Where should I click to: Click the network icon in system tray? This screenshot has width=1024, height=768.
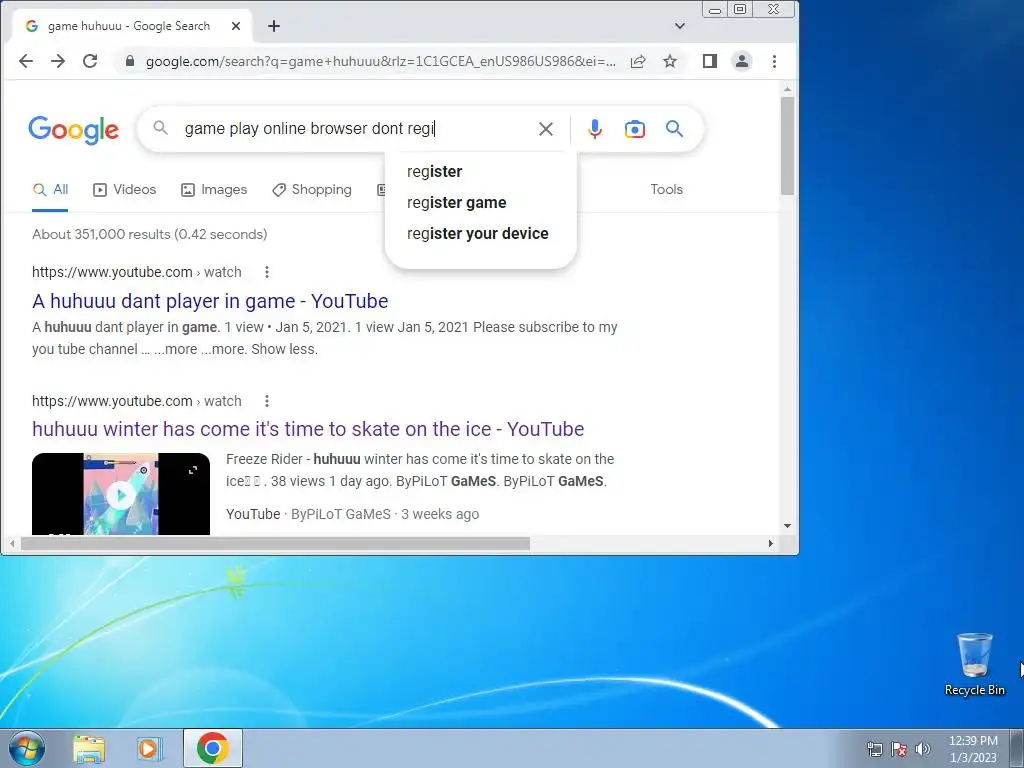(874, 749)
